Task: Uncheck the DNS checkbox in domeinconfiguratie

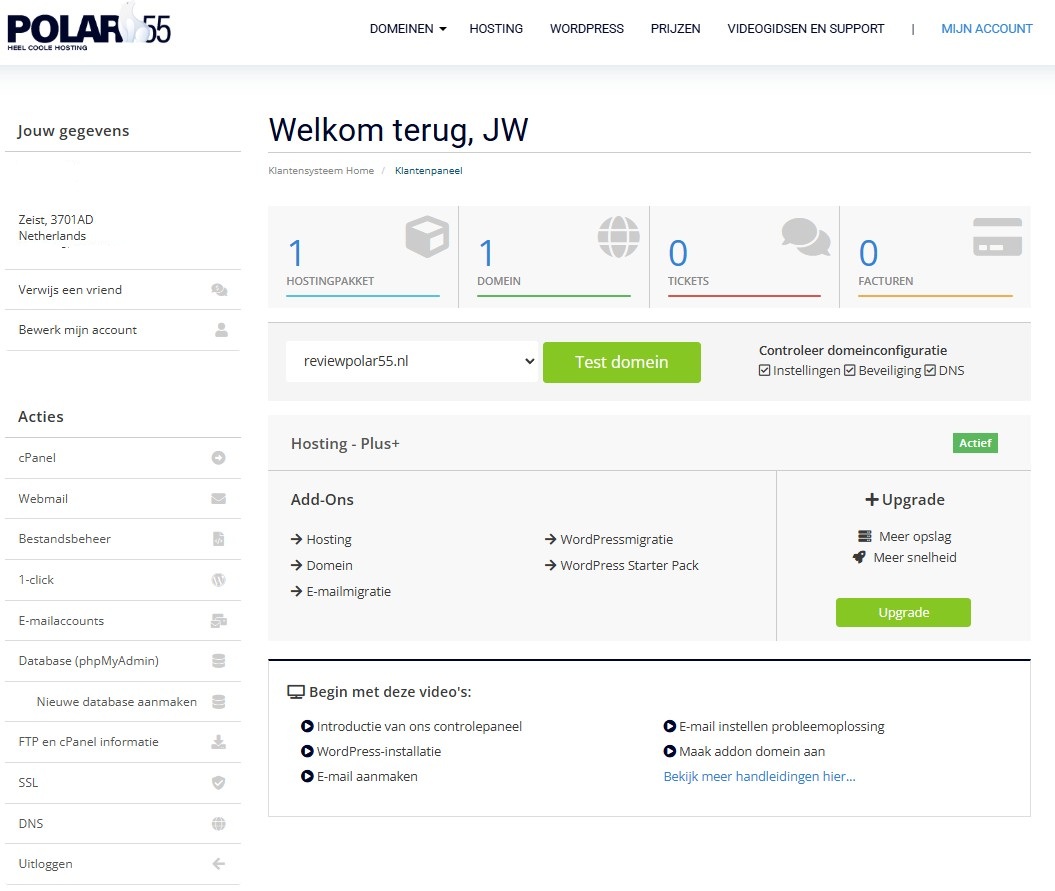Action: (930, 371)
